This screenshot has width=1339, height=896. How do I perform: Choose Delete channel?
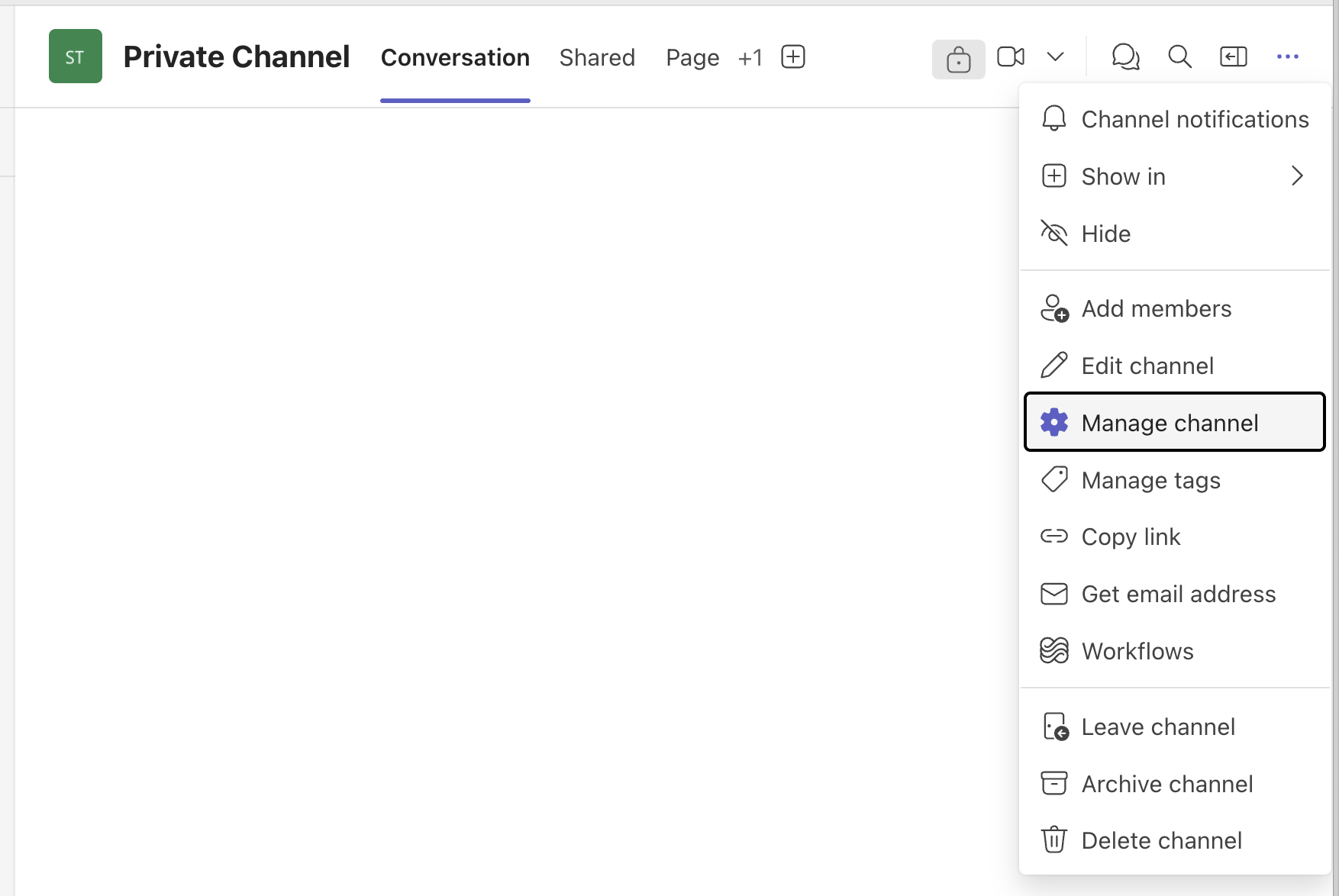tap(1175, 840)
